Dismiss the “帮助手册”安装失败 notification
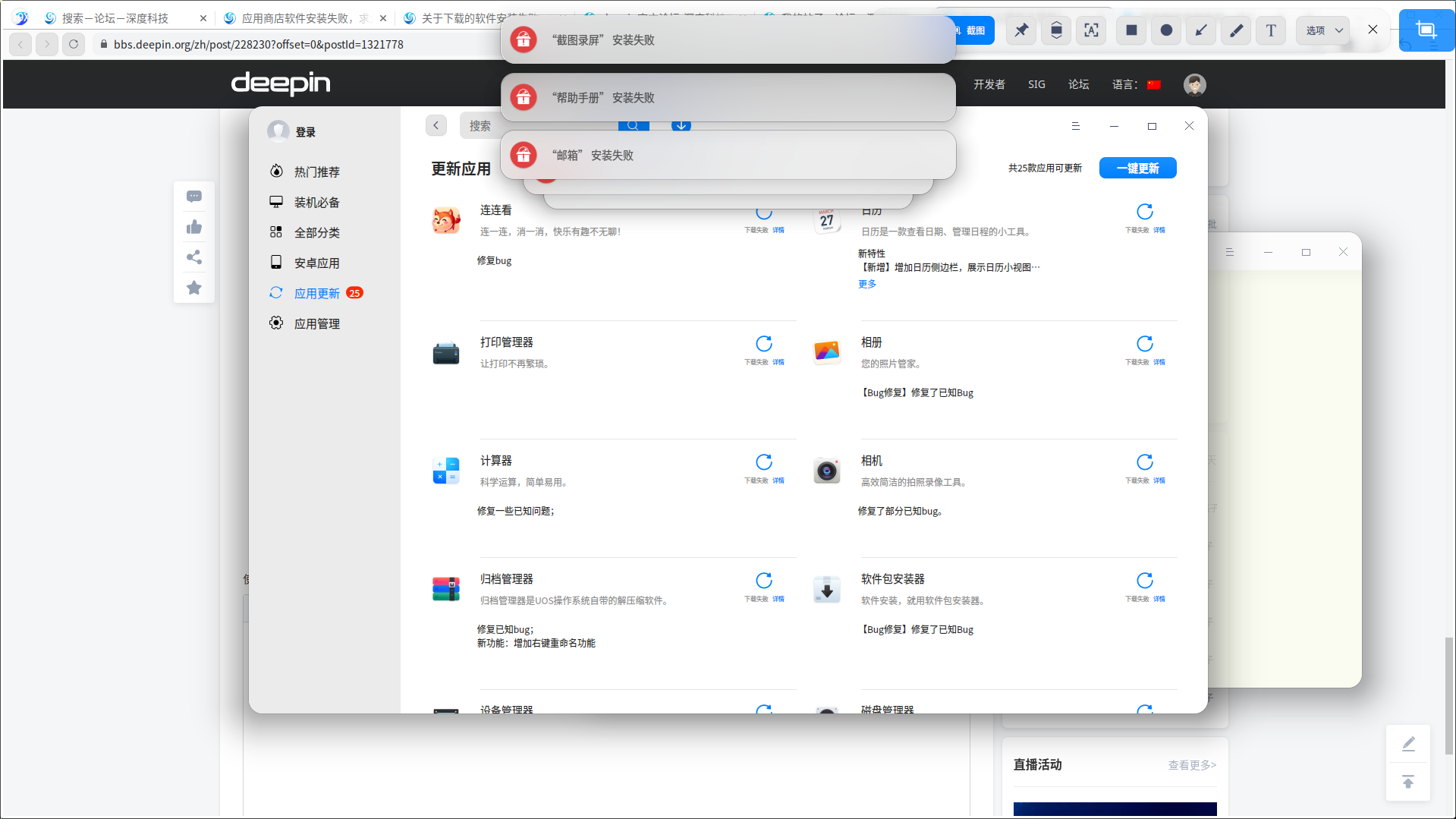This screenshot has height=819, width=1456. [x=728, y=97]
